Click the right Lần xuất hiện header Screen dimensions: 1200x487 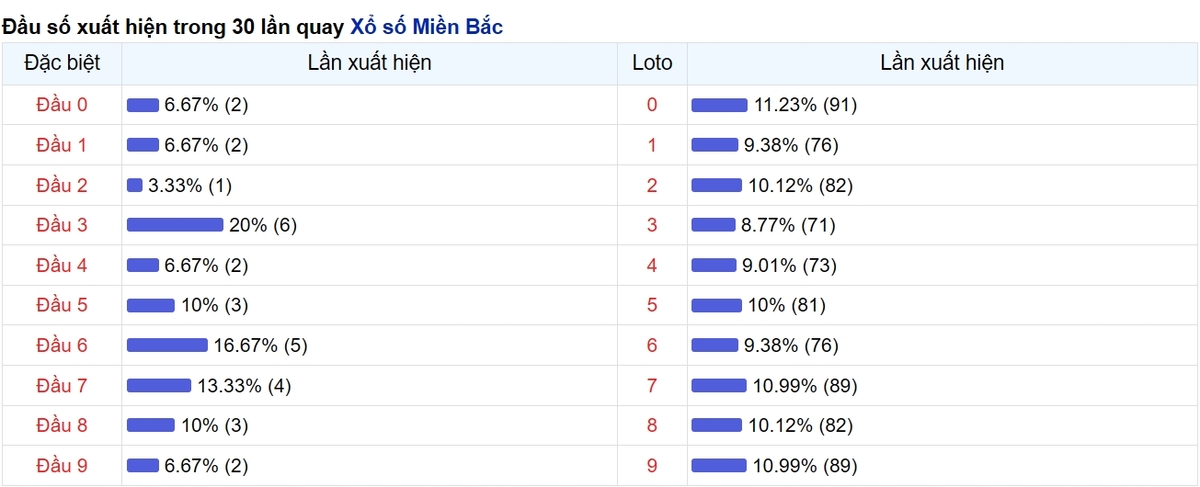pos(942,63)
